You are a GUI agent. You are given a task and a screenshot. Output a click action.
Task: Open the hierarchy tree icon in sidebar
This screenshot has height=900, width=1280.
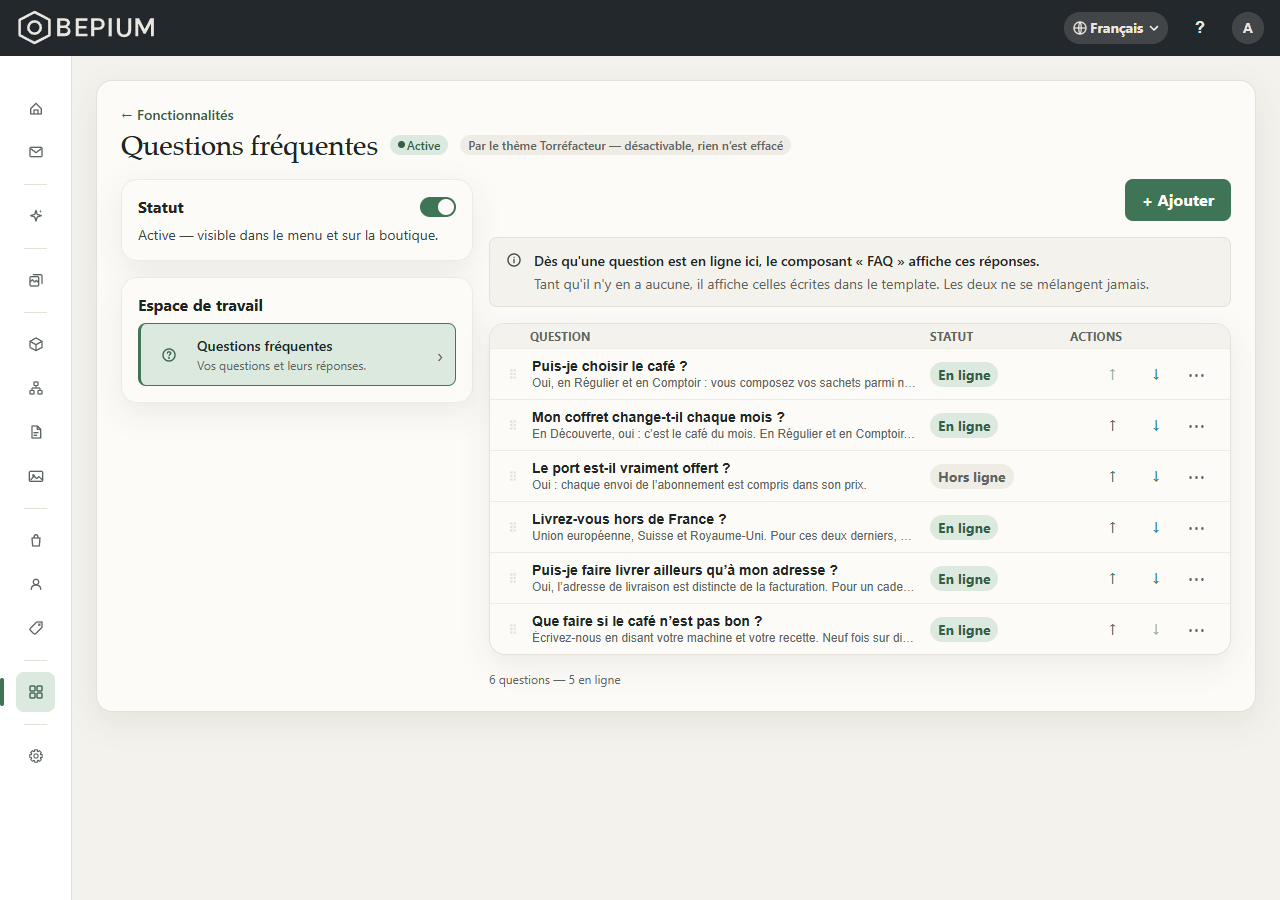(36, 388)
